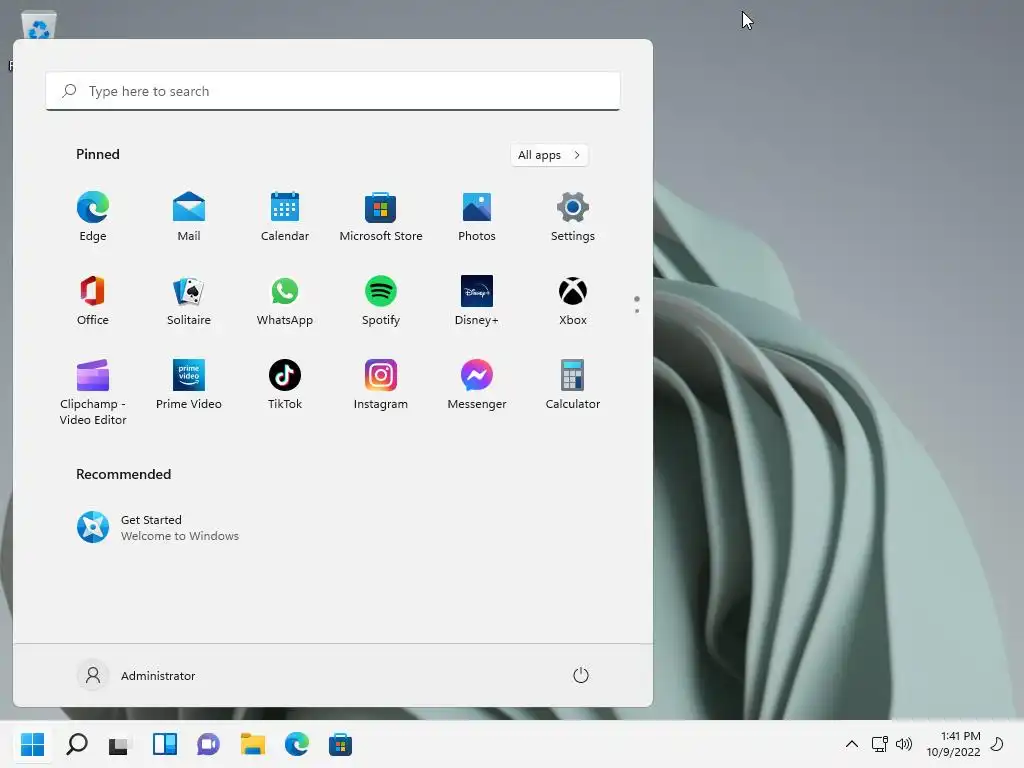Screen dimensions: 1024x768
Task: Launch the Xbox app
Action: click(573, 300)
